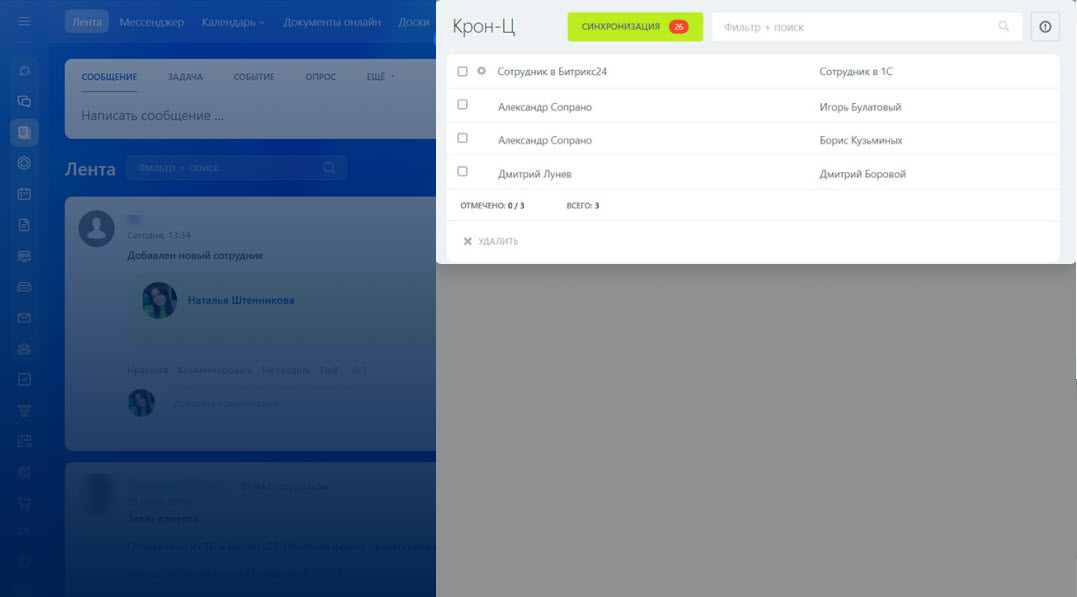Click Нравится under the post

[x=148, y=370]
